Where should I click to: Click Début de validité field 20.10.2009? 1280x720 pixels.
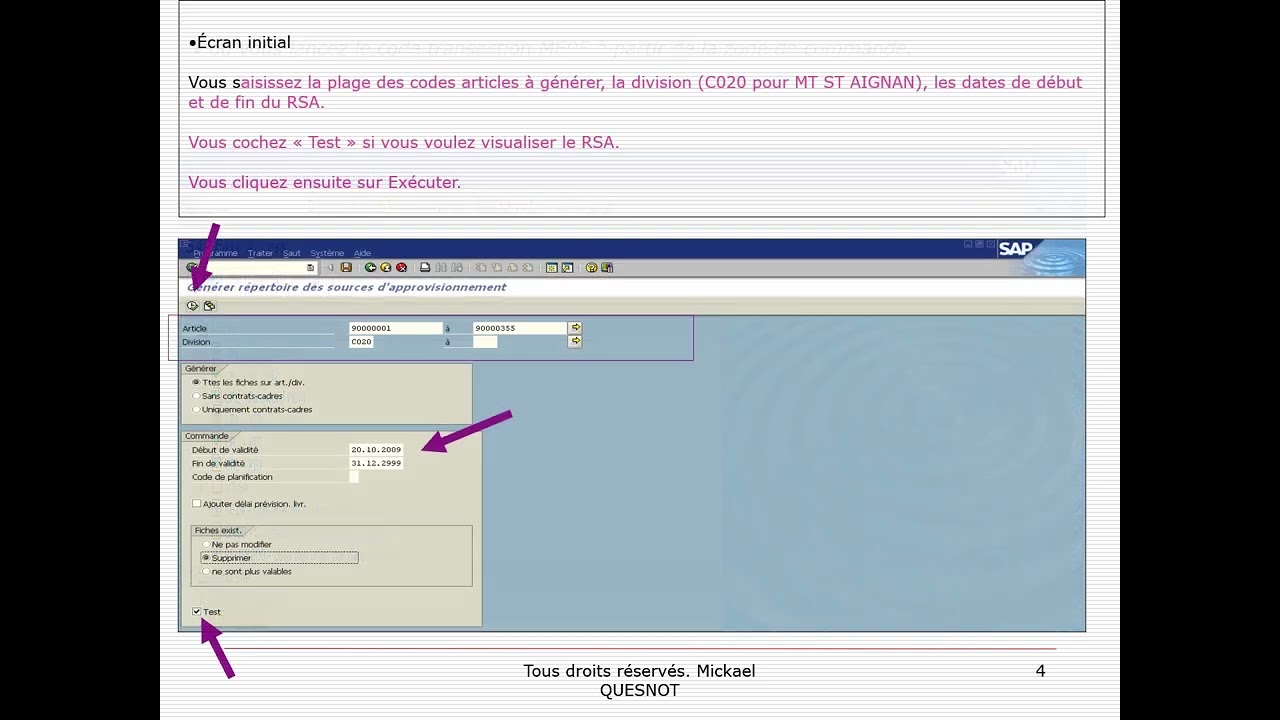tap(376, 450)
